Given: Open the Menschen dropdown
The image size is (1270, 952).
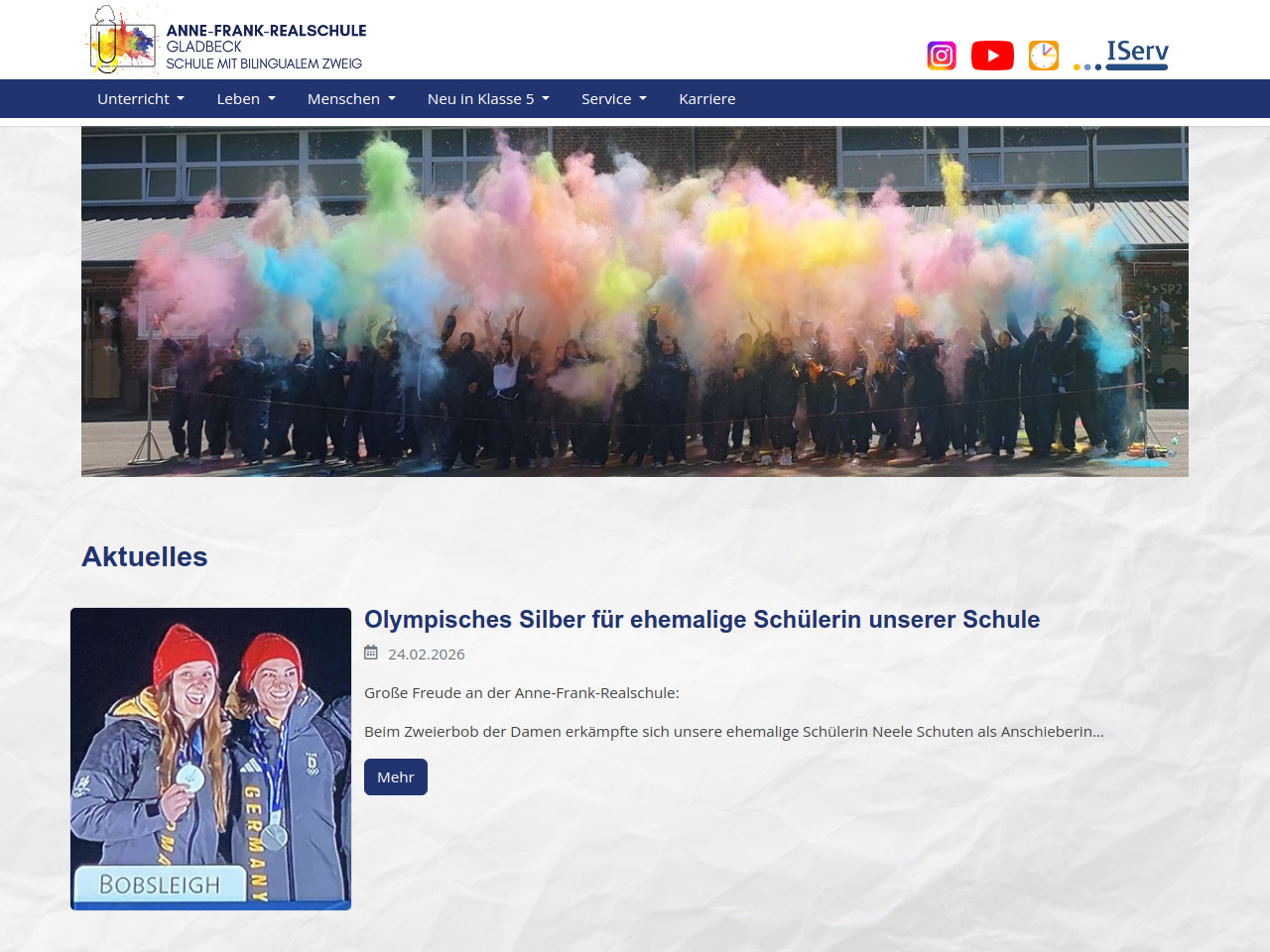Looking at the screenshot, I should (x=351, y=99).
